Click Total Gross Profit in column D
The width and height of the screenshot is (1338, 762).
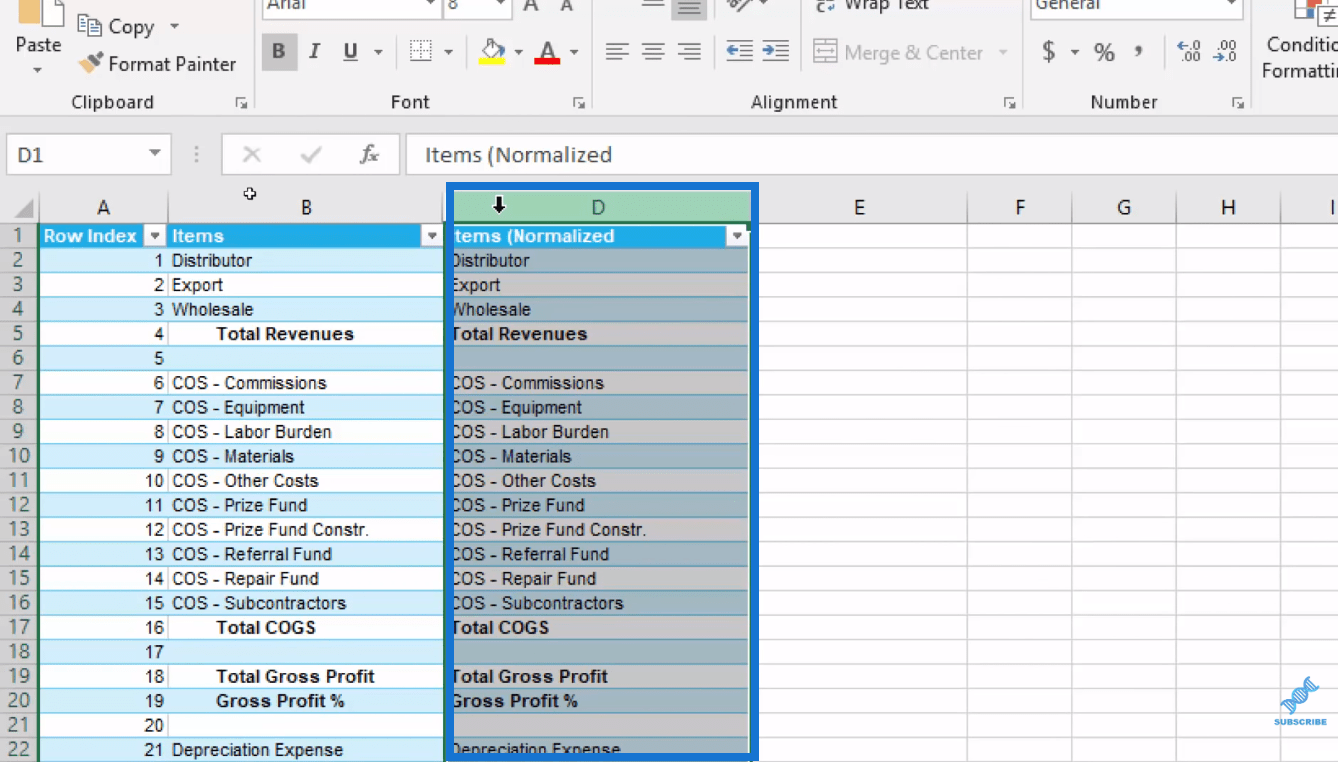point(599,676)
